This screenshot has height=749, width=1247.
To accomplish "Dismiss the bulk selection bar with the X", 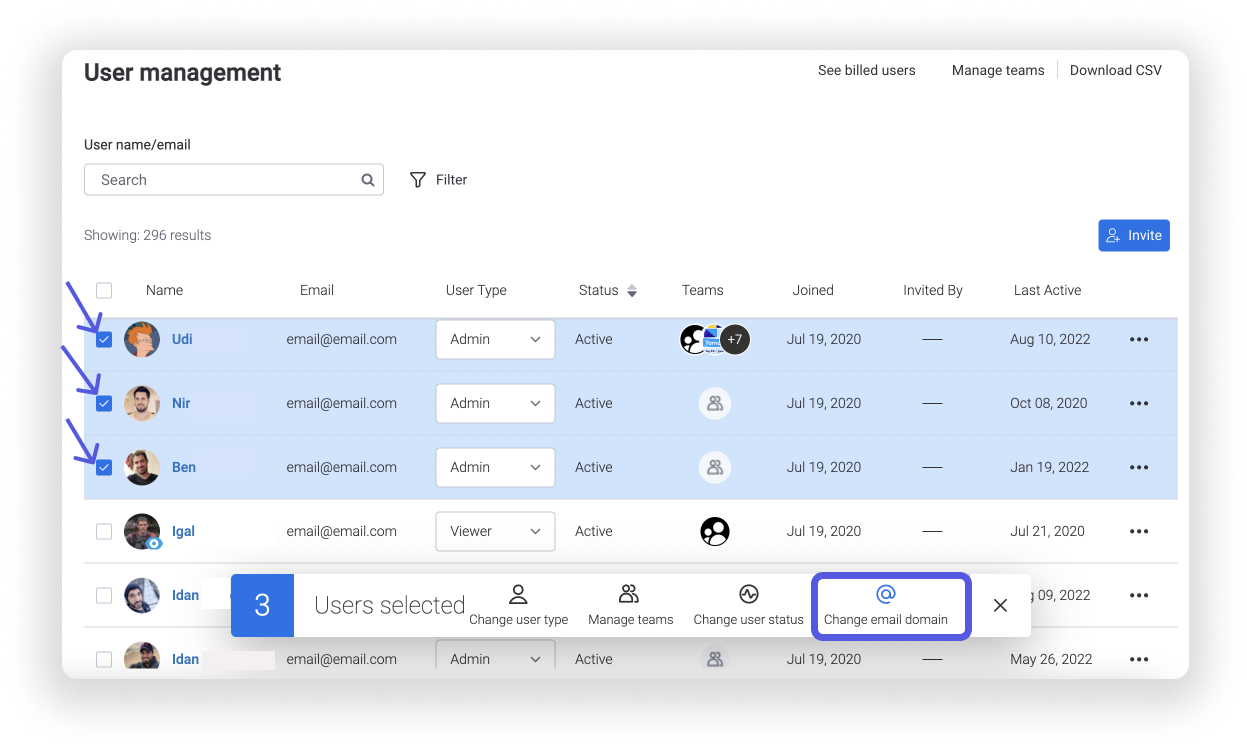I will pos(1000,604).
